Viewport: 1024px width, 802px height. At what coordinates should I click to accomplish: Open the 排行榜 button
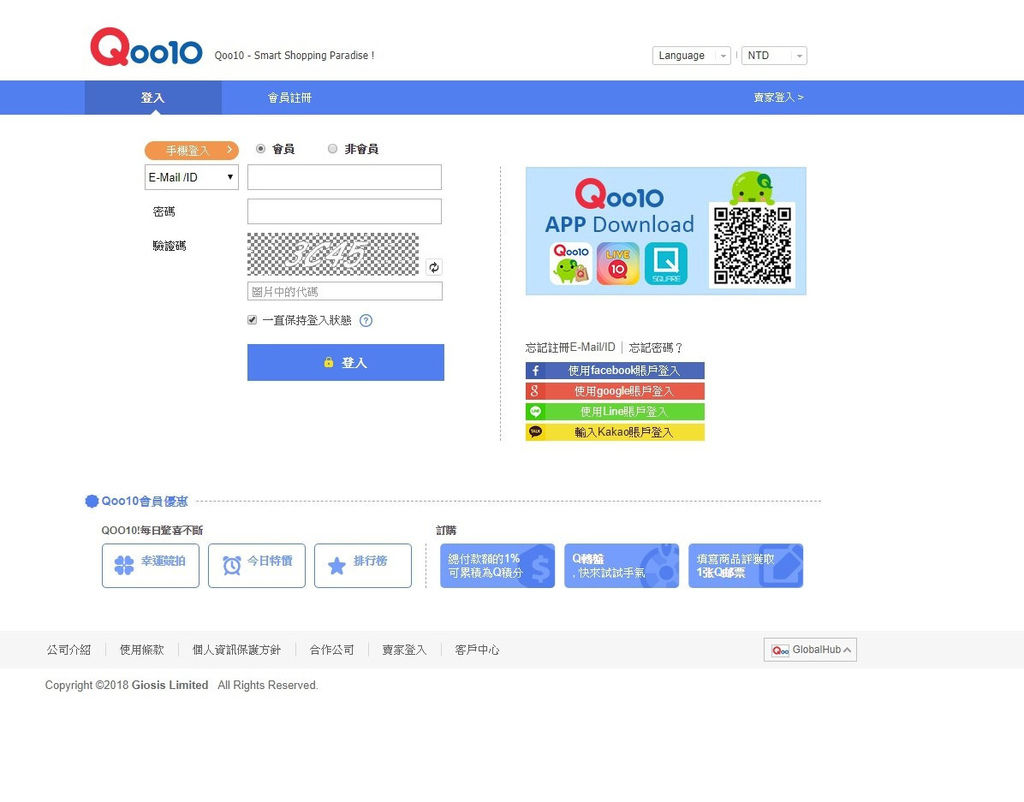[363, 566]
